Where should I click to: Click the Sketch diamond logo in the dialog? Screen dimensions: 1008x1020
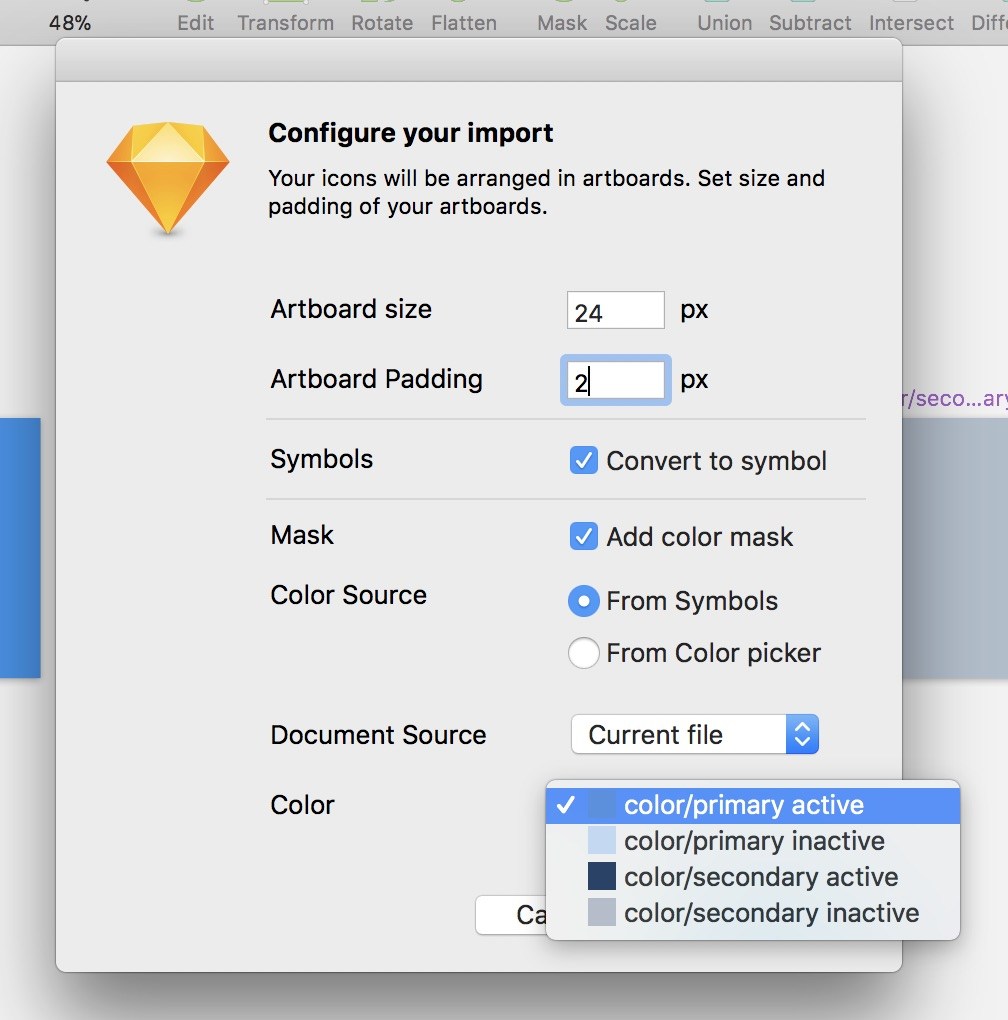pyautogui.click(x=167, y=178)
